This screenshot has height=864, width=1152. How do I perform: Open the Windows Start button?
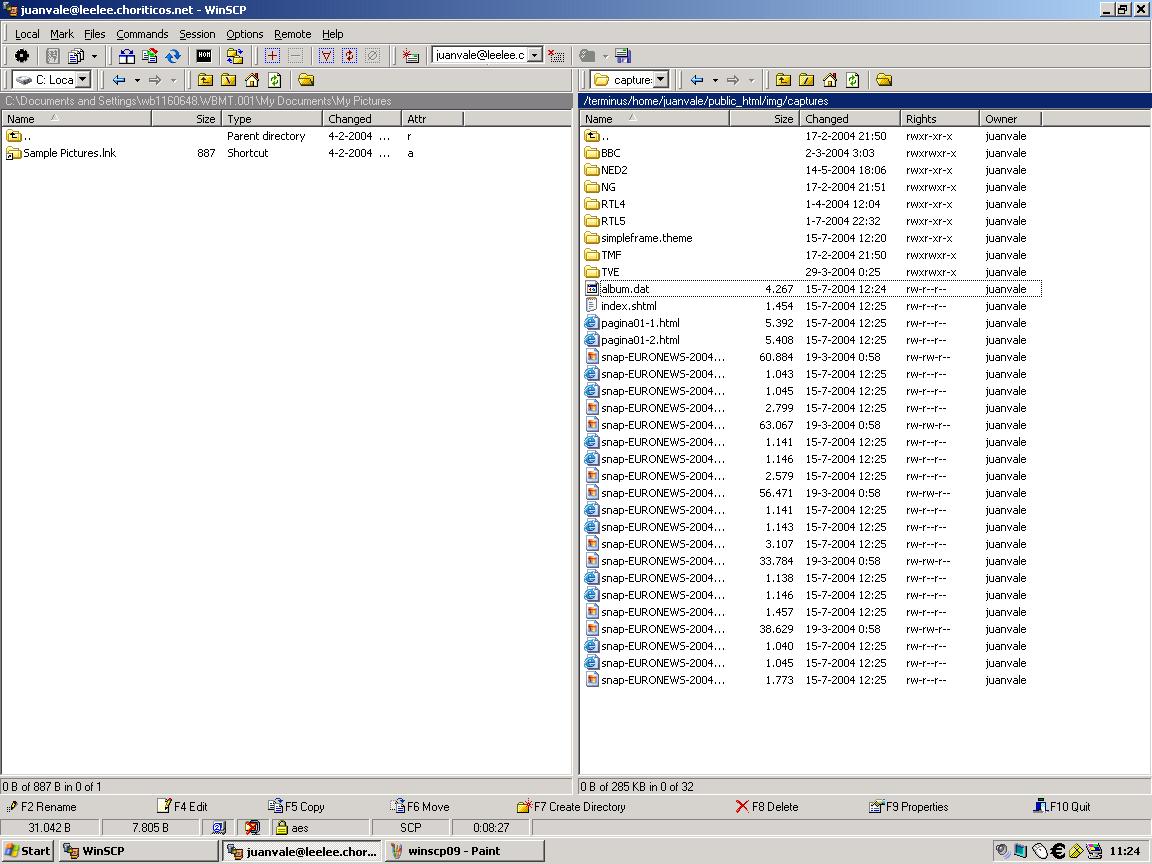[27, 851]
